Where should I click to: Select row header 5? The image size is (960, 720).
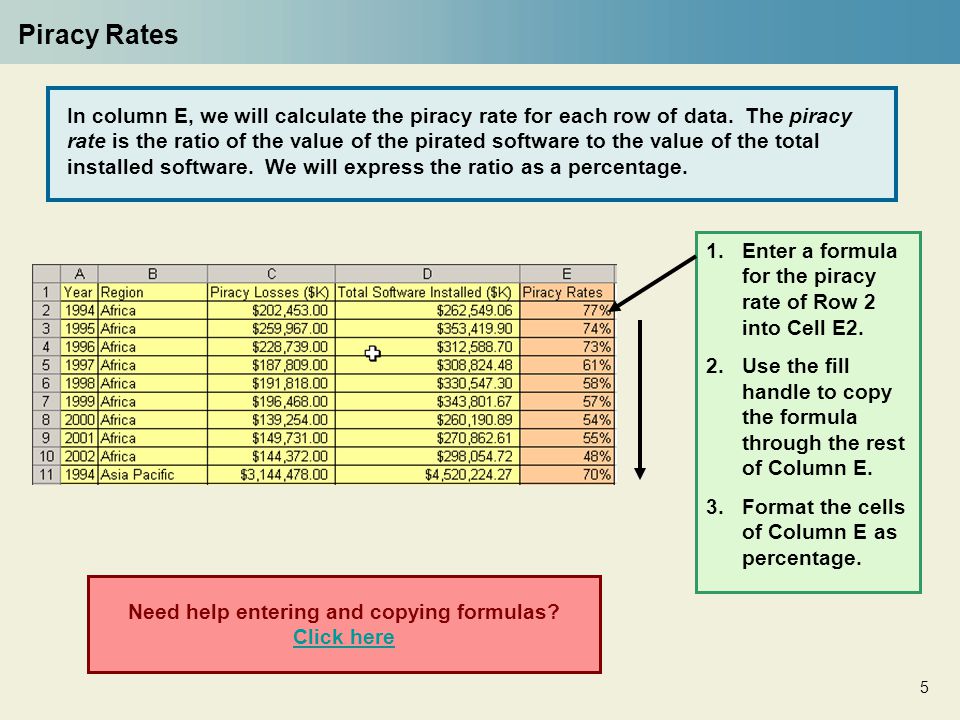[x=47, y=366]
